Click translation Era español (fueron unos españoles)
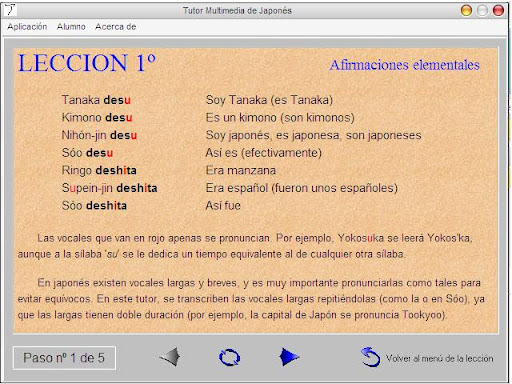Image resolution: width=512 pixels, height=384 pixels. (302, 188)
